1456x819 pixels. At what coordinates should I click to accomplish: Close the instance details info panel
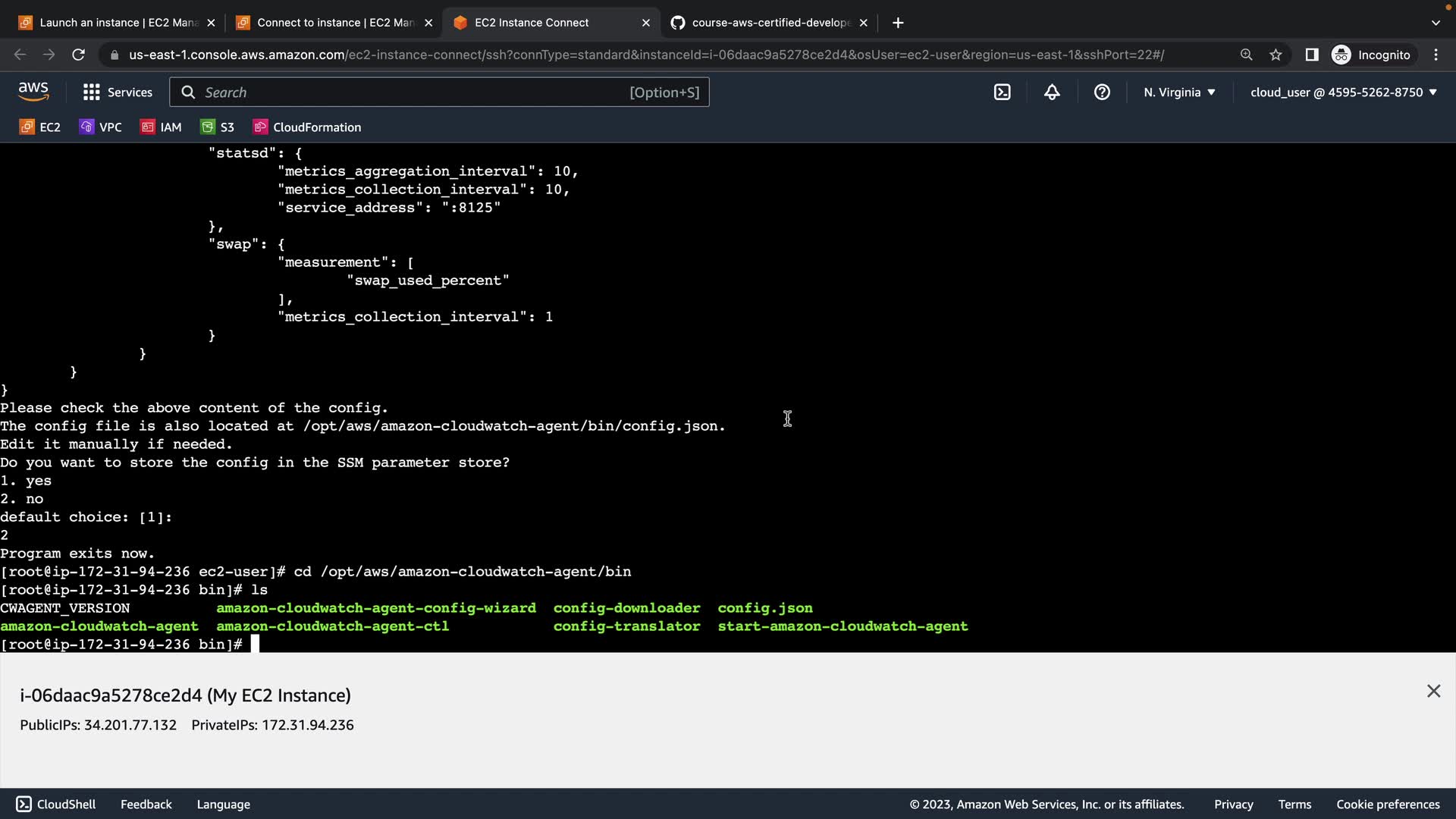1433,691
